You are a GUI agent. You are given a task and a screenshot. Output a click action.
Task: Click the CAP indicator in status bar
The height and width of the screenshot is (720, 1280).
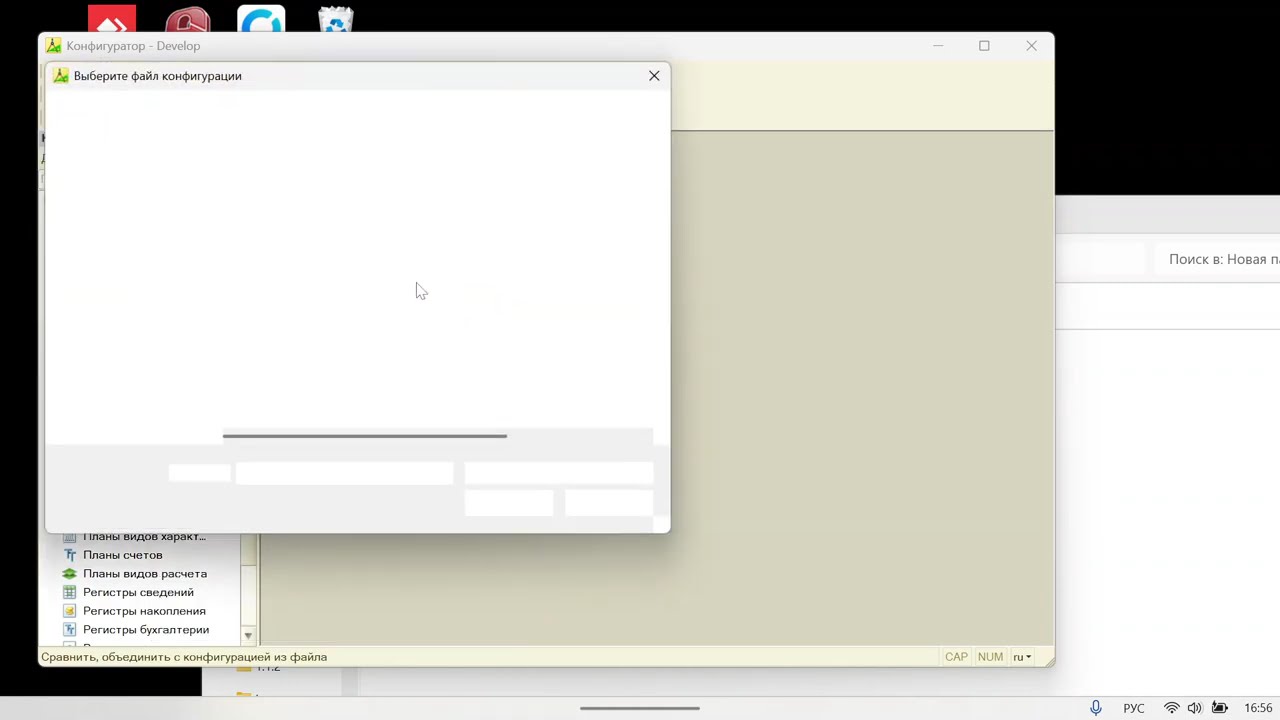[956, 657]
